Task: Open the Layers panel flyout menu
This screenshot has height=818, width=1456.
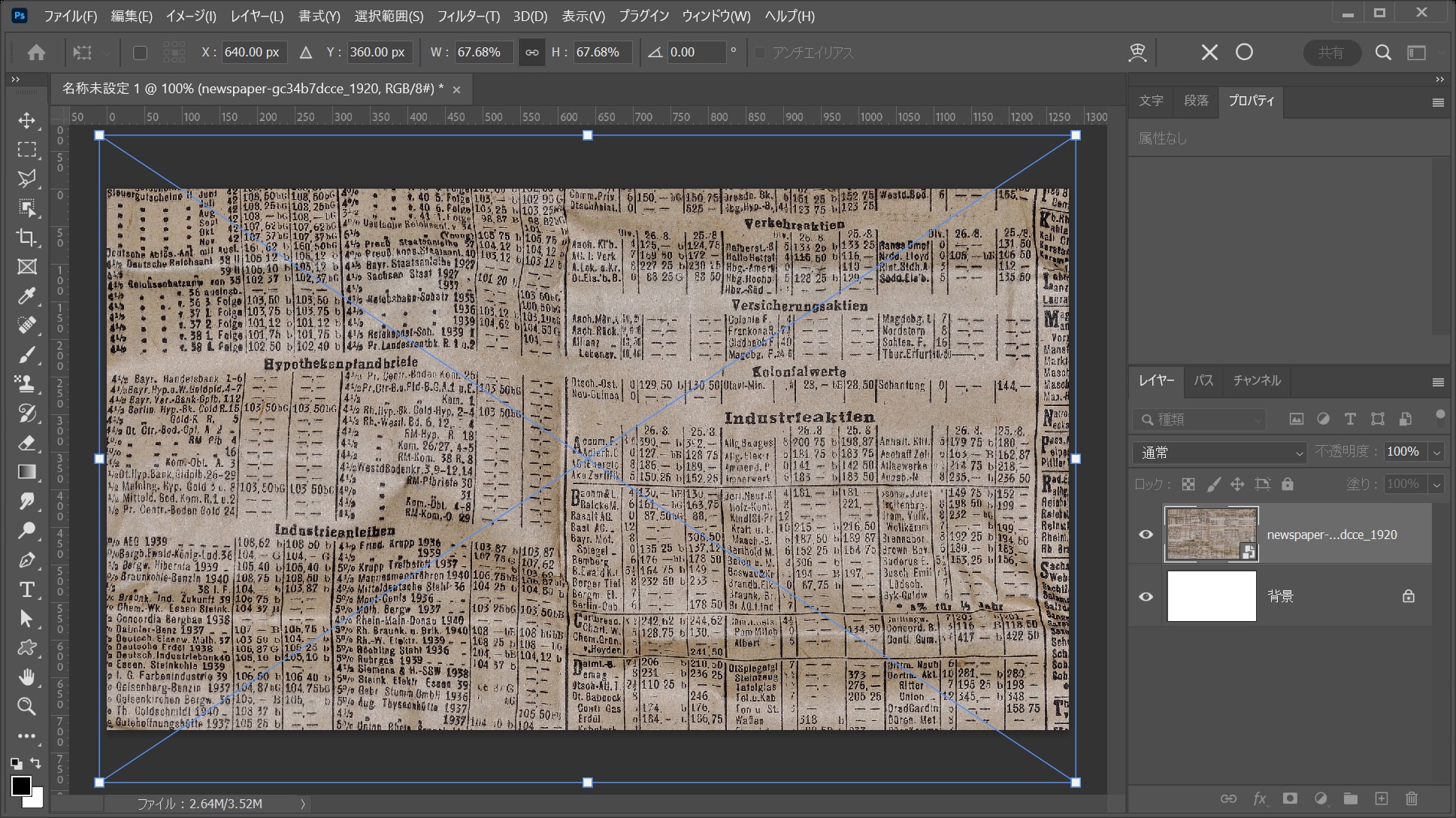Action: [x=1438, y=382]
